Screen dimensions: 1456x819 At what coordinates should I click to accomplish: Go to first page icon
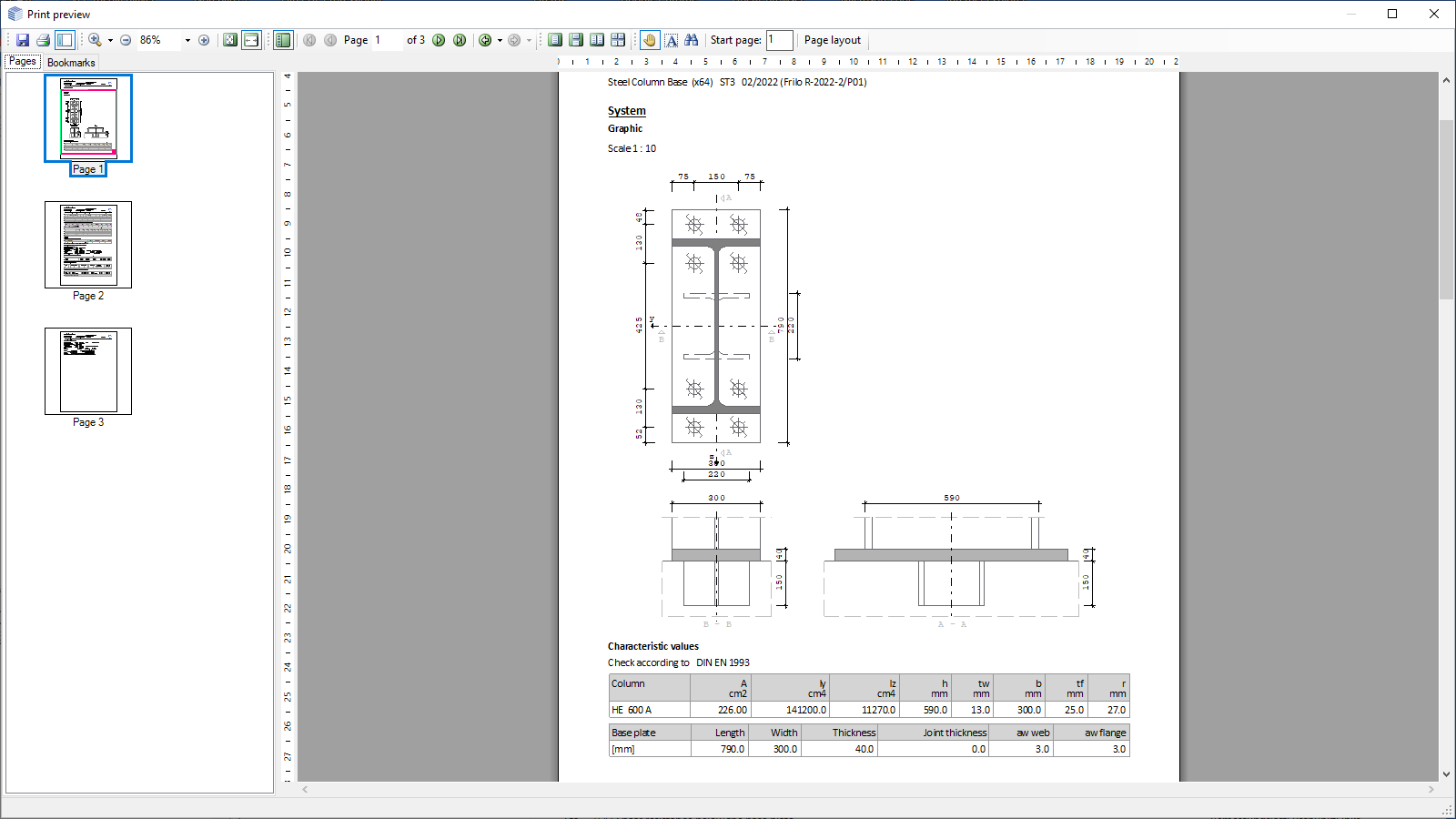click(x=309, y=40)
